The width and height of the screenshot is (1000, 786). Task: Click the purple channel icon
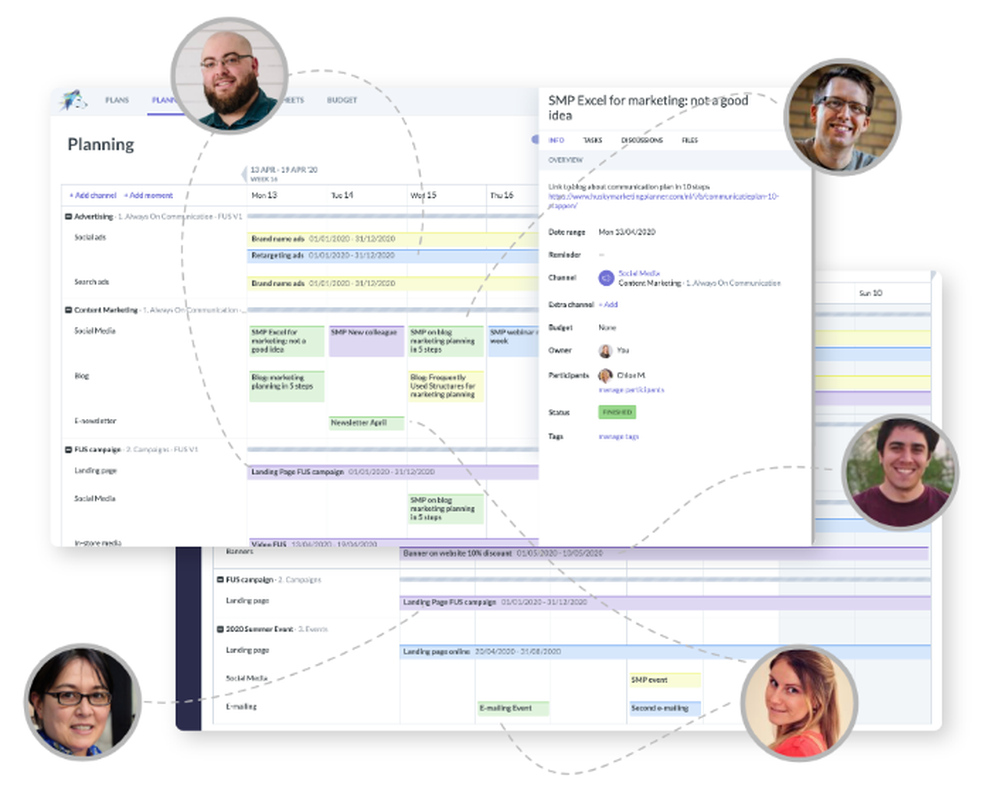pos(606,278)
